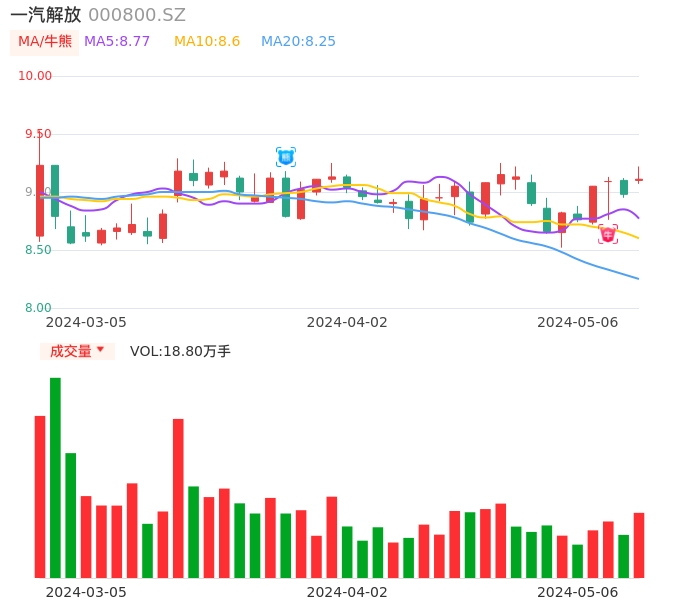Select the MA5:8.77 legend label
This screenshot has height=606, width=686.
click(117, 42)
